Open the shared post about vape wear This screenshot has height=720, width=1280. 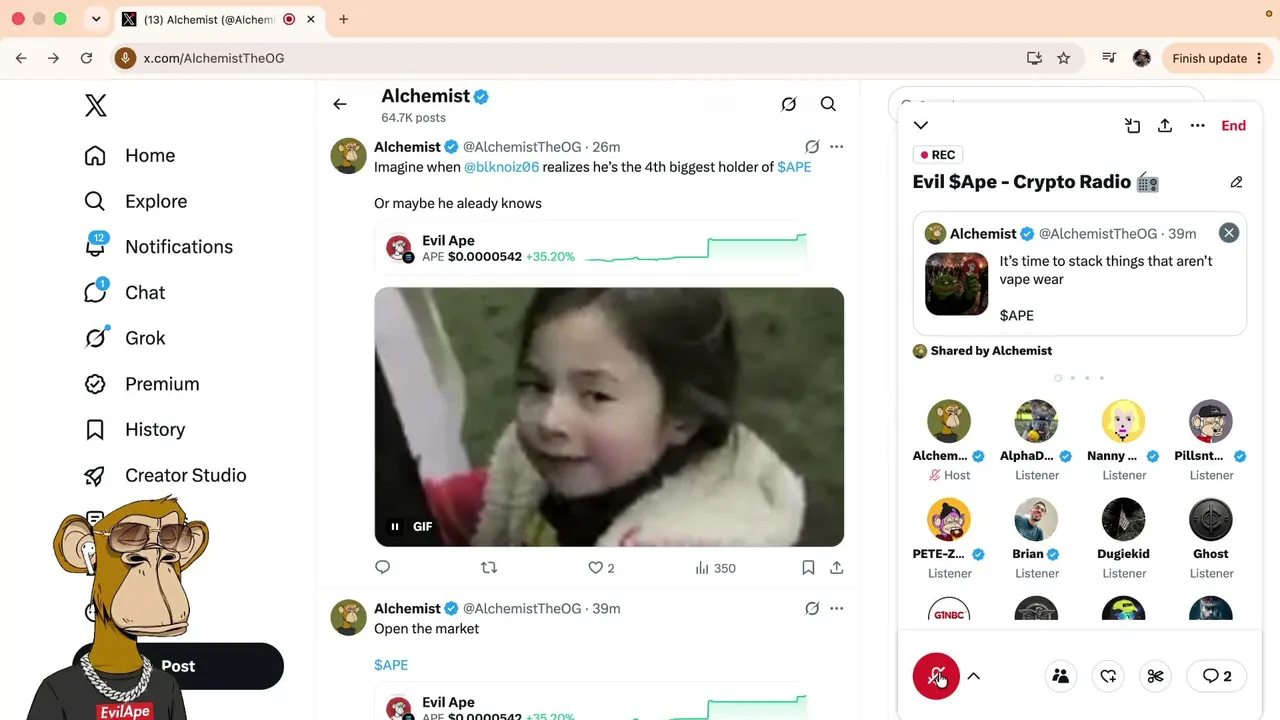(x=1080, y=274)
